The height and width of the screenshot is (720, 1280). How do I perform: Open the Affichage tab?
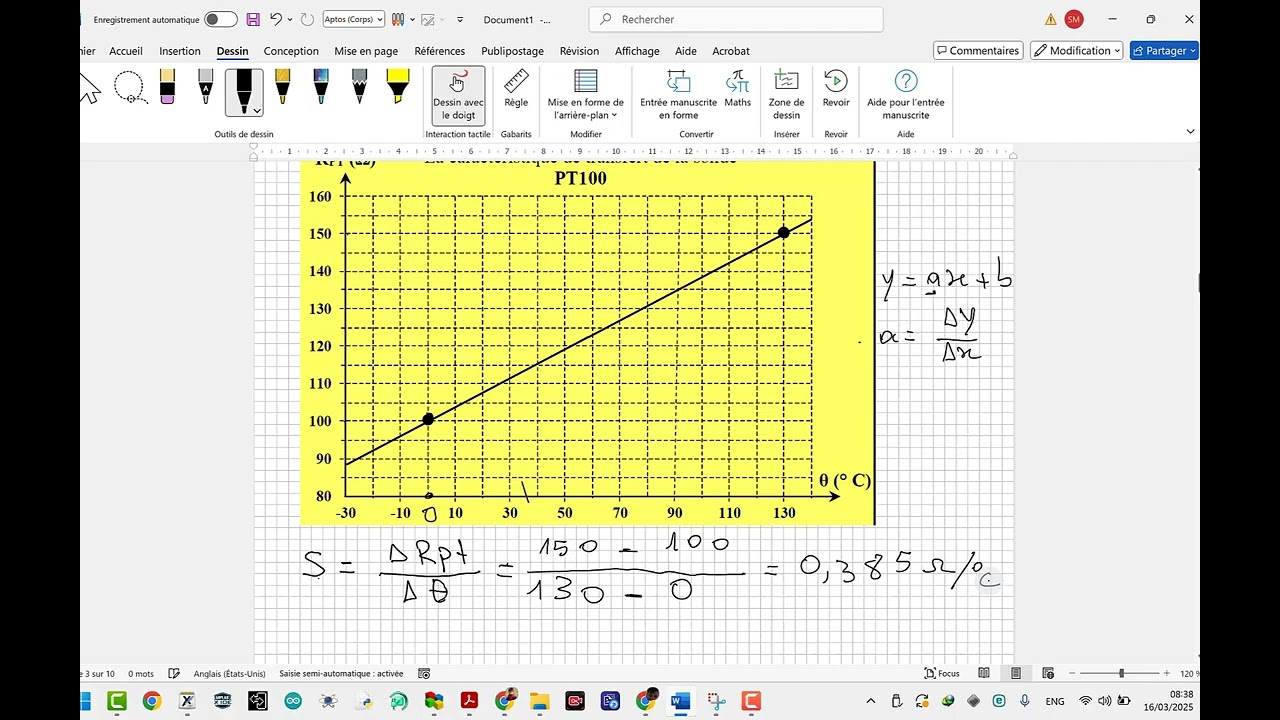pyautogui.click(x=637, y=51)
